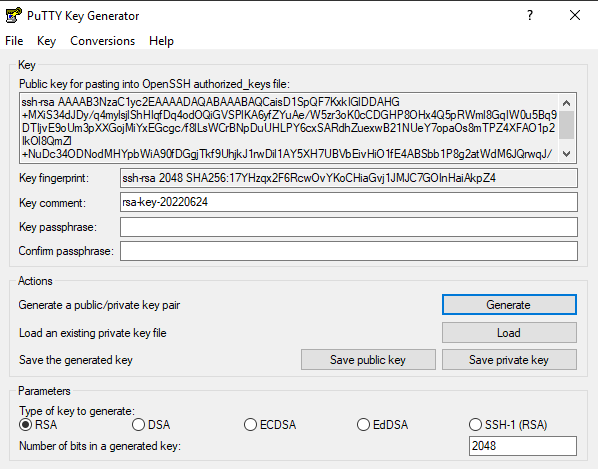
Task: Click the public key scrollbar thumb
Action: (566, 125)
